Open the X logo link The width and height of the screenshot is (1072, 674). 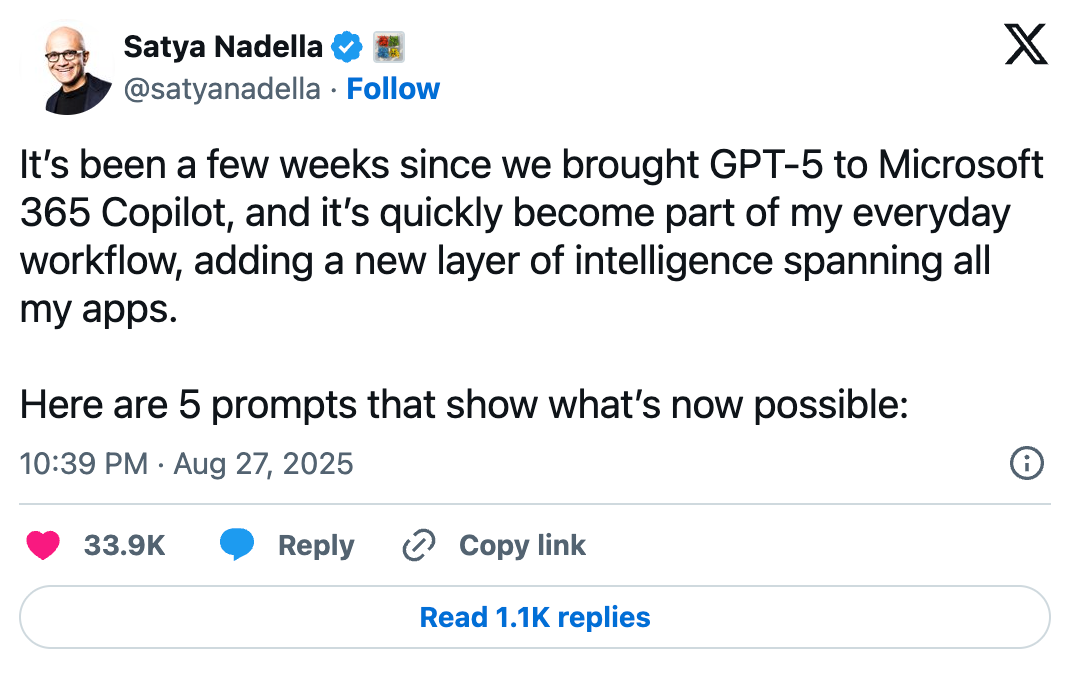tap(1026, 45)
